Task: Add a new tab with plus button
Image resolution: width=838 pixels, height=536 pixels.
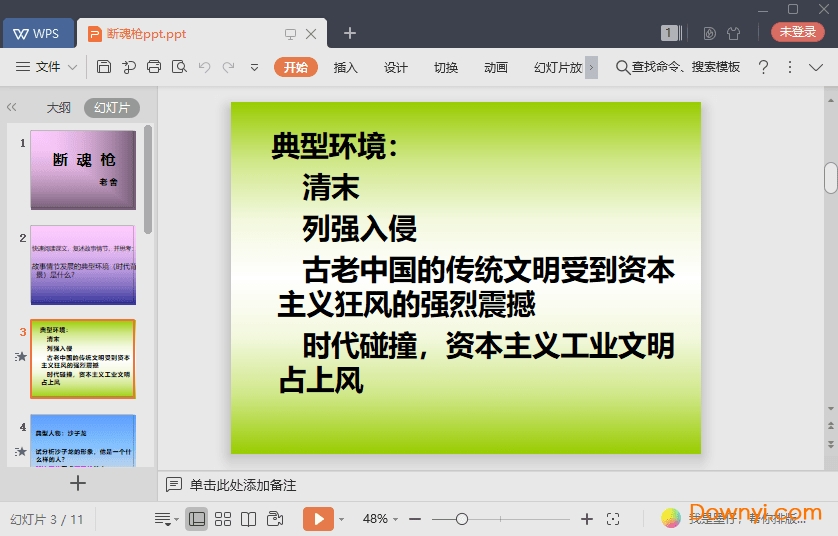Action: (350, 33)
